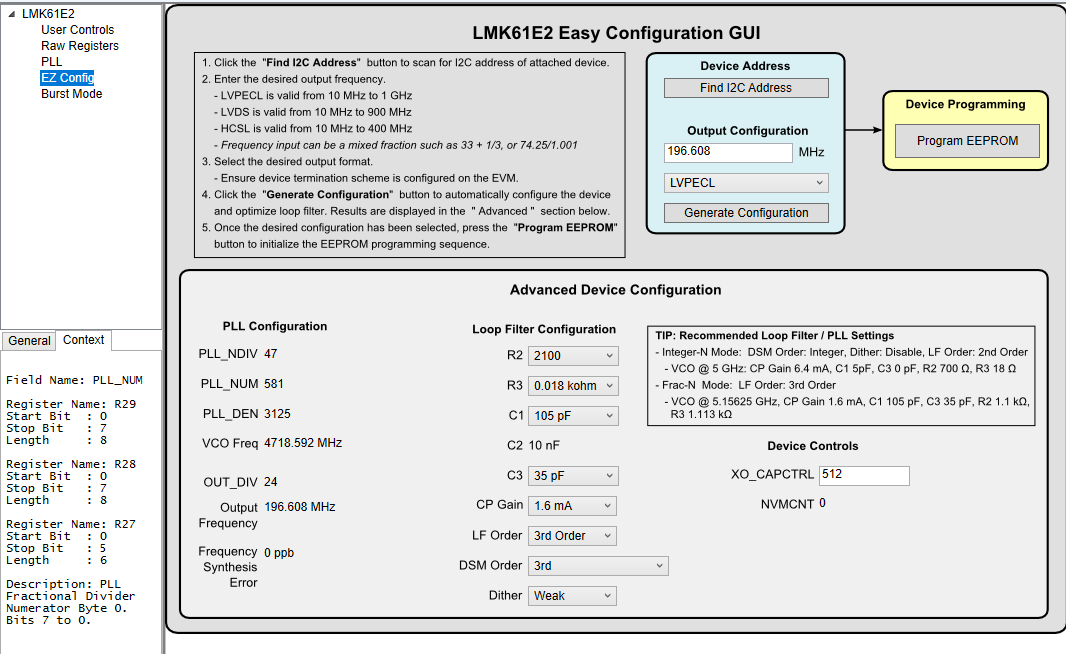
Task: Click the LMK61E2 Easy Configuration GUI title
Action: point(616,33)
